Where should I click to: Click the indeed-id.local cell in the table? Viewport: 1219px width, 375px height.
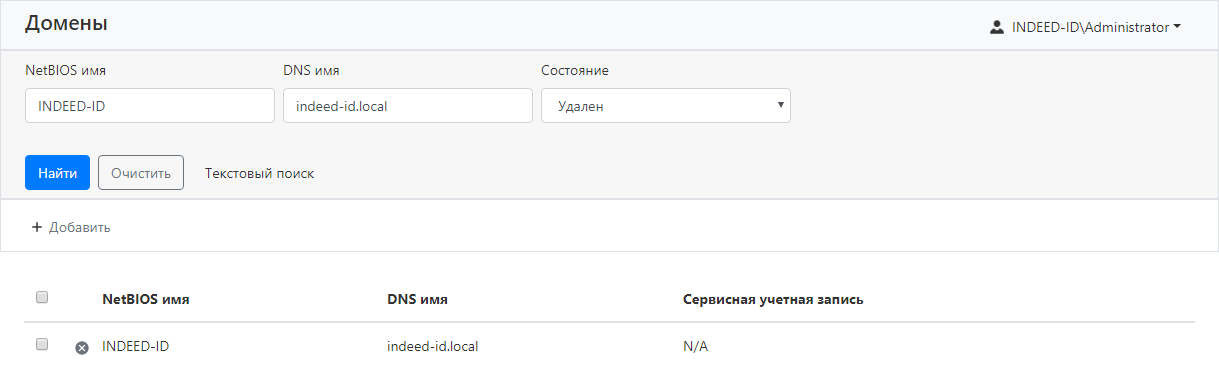[433, 346]
